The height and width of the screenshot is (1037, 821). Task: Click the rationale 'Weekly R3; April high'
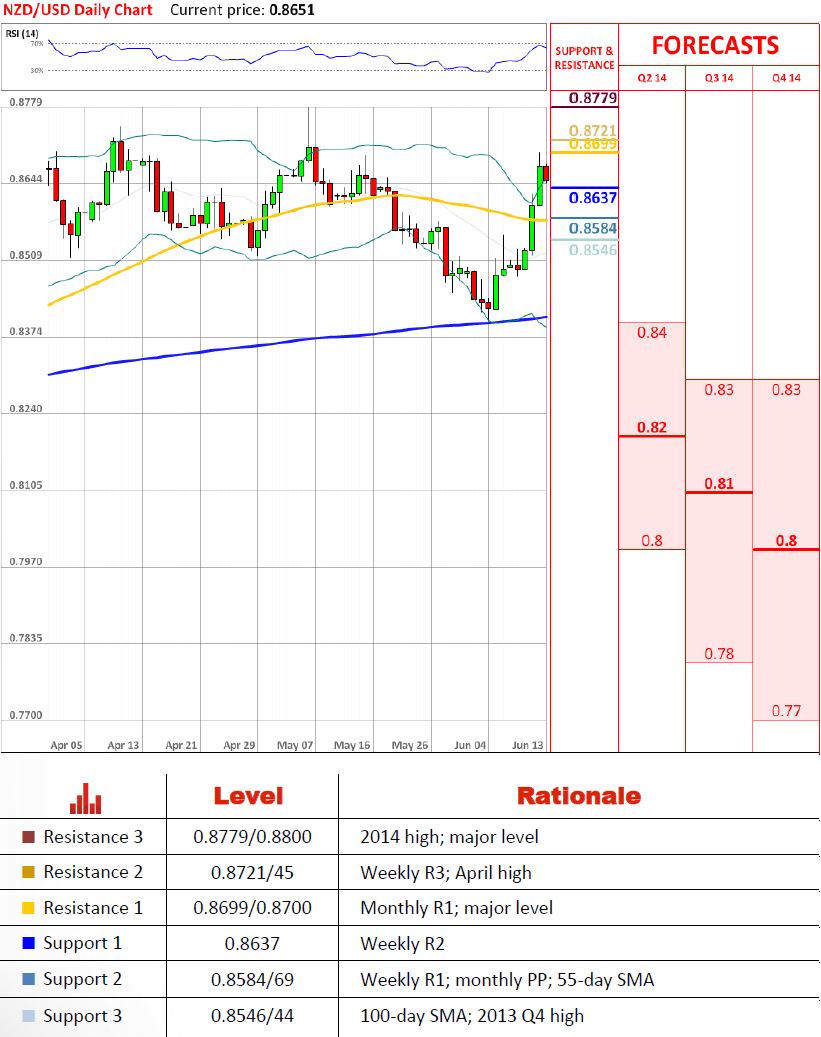[446, 873]
